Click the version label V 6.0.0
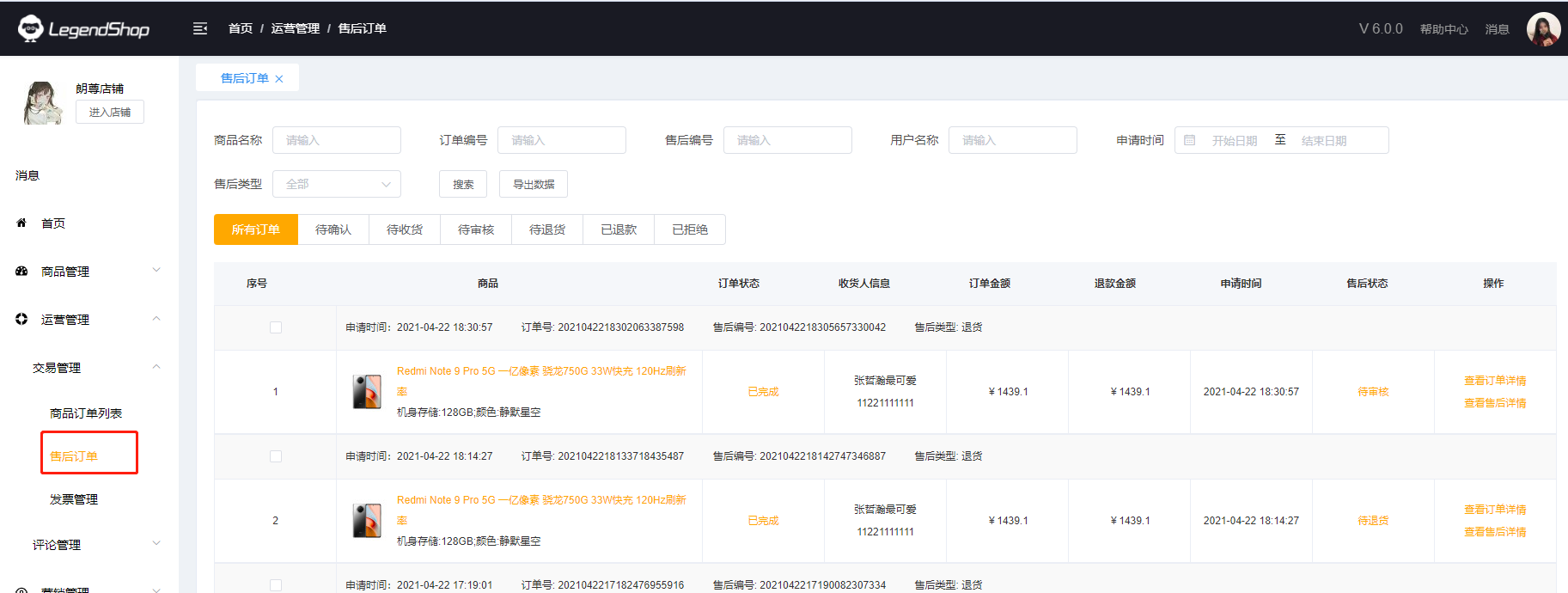The image size is (1568, 593). point(1381,28)
